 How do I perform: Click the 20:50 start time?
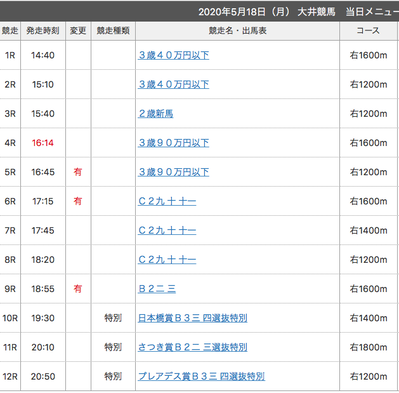click(43, 377)
